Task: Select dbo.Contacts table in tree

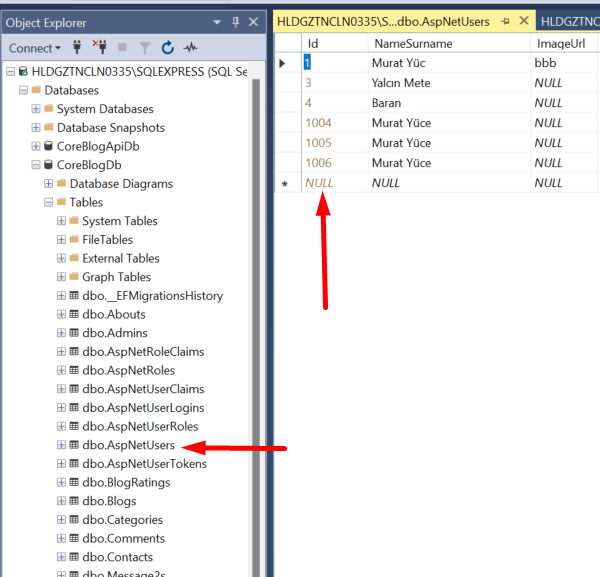Action: click(117, 557)
